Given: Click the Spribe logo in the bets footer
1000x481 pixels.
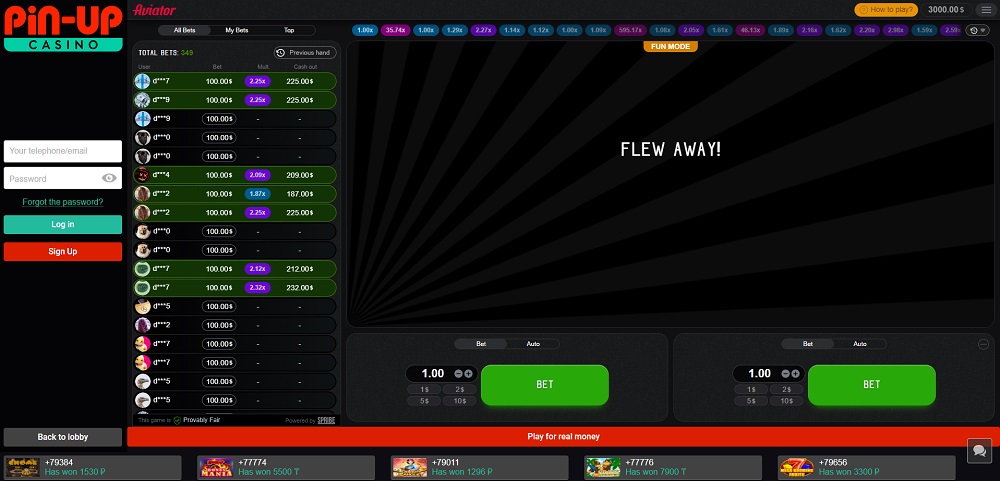Looking at the screenshot, I should click(326, 420).
